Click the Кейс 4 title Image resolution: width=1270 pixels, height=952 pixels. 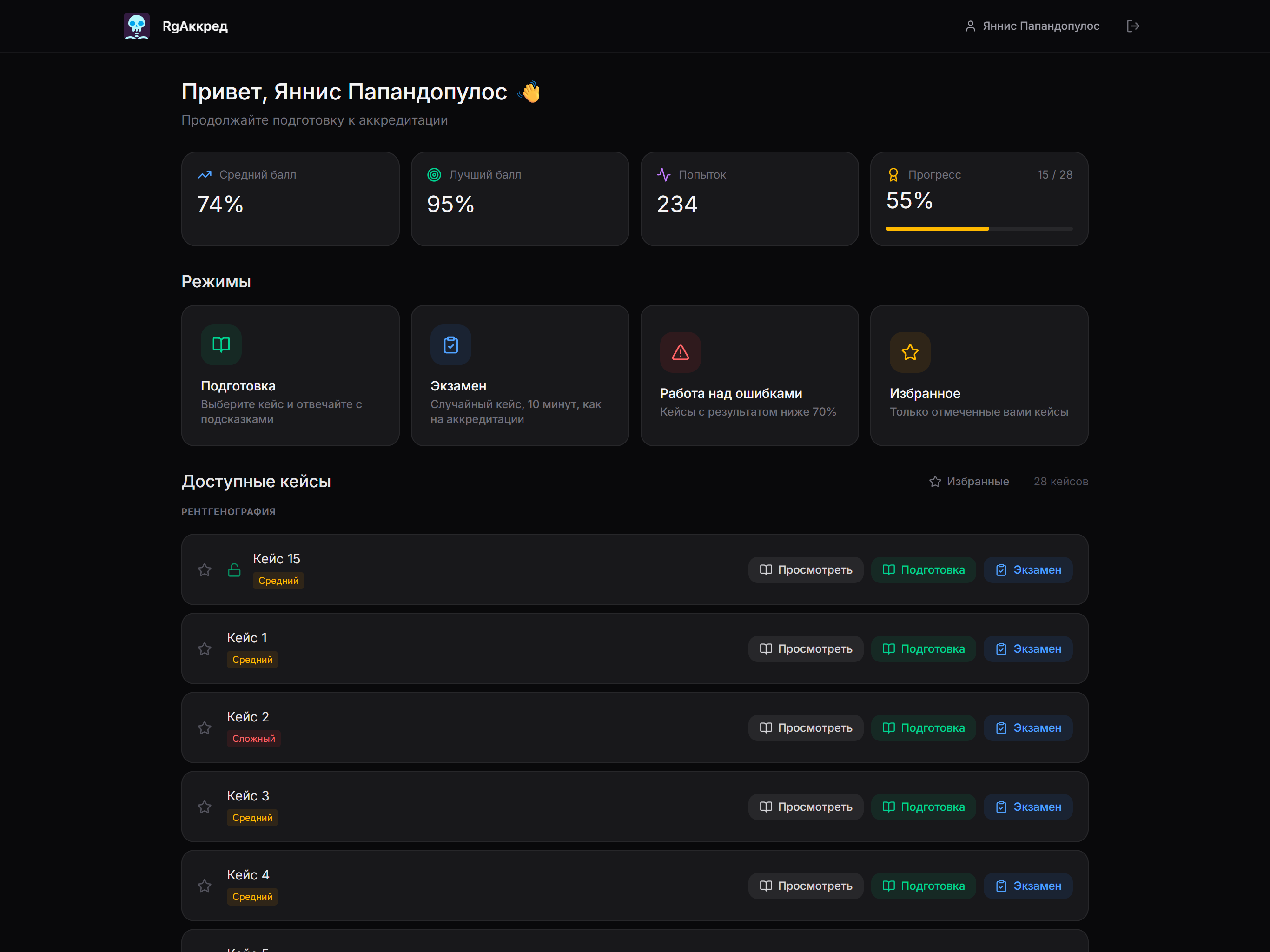pos(248,875)
